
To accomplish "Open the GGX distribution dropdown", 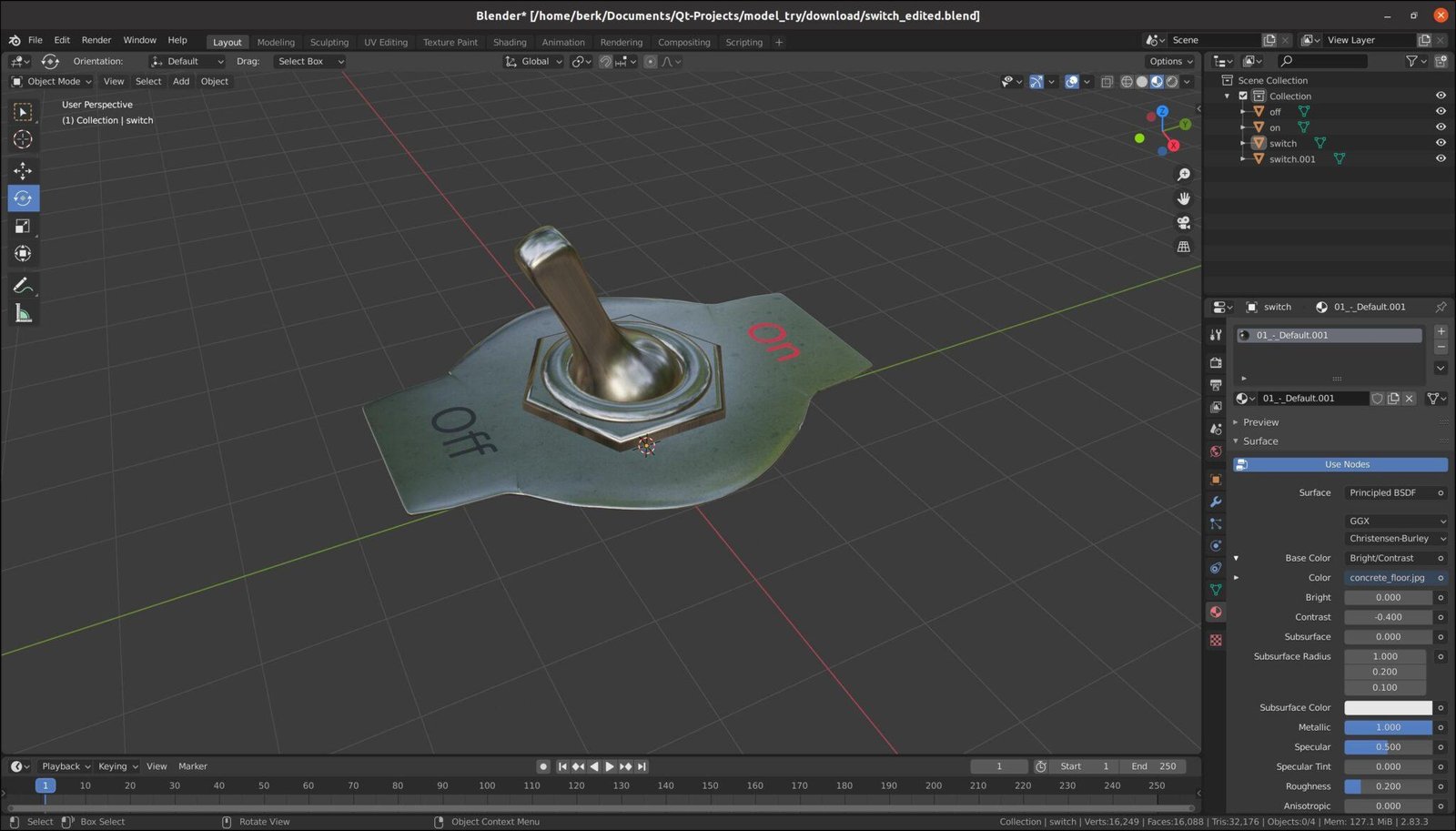I will 1395,521.
